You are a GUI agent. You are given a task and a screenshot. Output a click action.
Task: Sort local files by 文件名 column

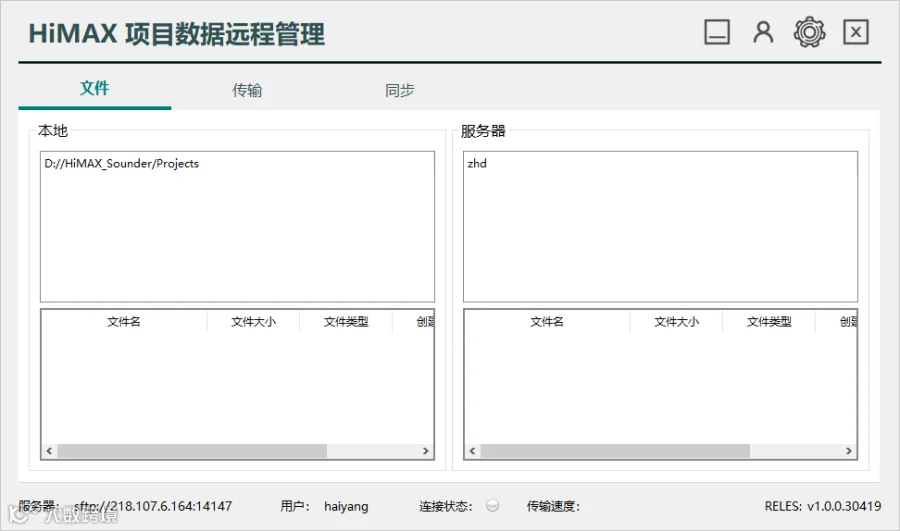pos(124,322)
